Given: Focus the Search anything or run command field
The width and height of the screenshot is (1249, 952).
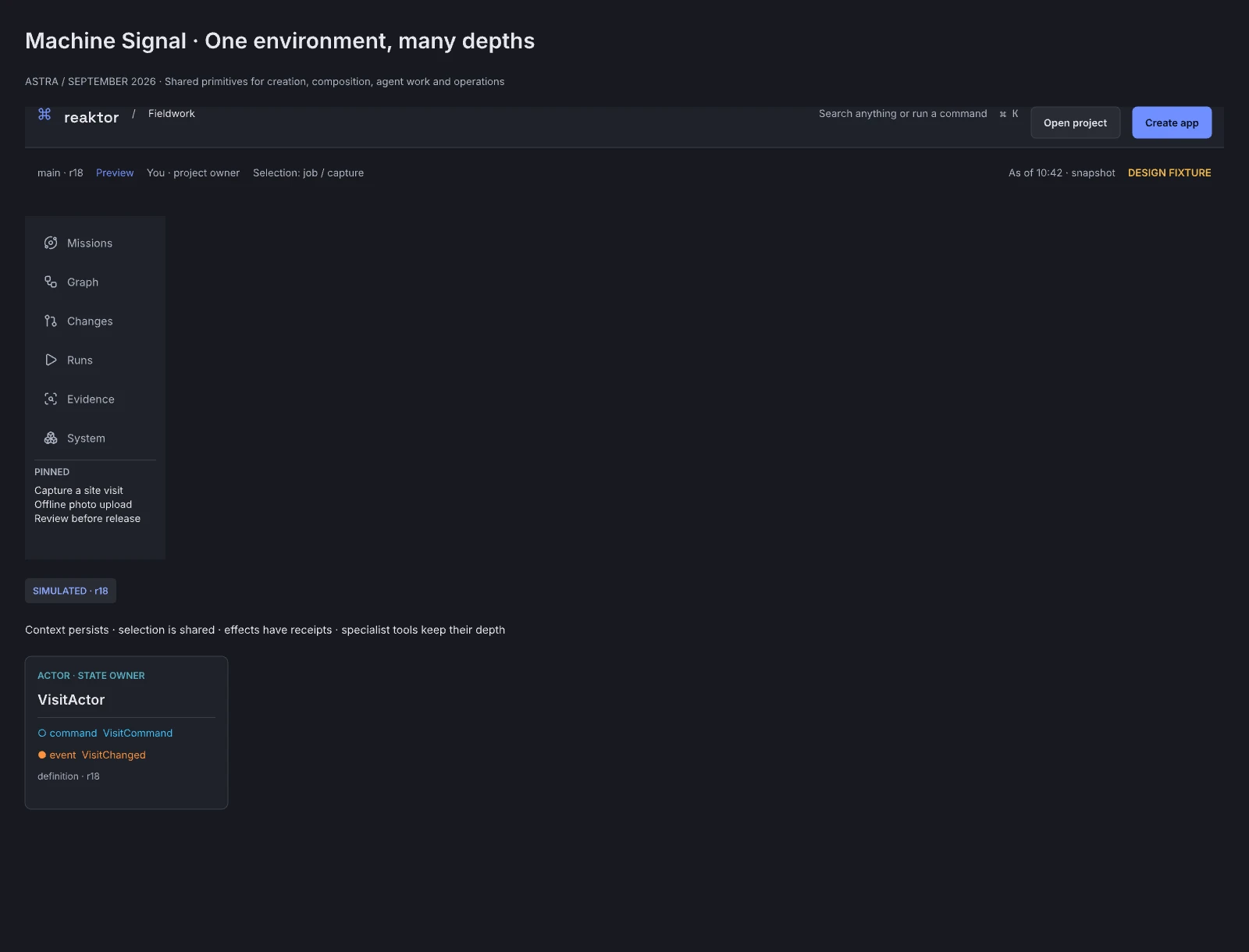Looking at the screenshot, I should point(902,114).
